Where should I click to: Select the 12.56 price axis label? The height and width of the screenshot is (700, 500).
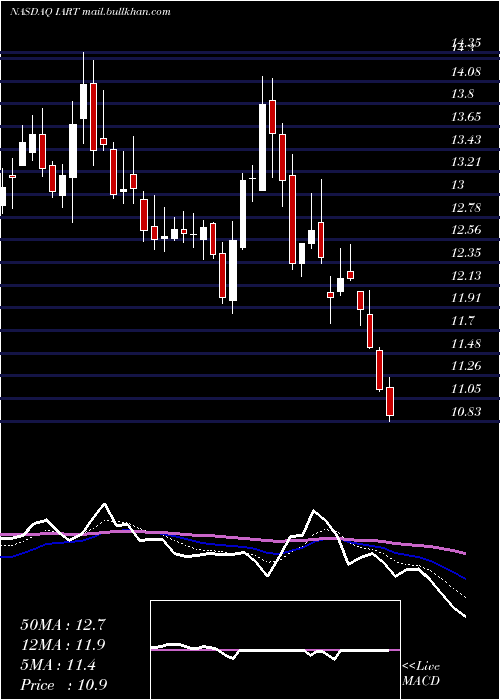466,230
